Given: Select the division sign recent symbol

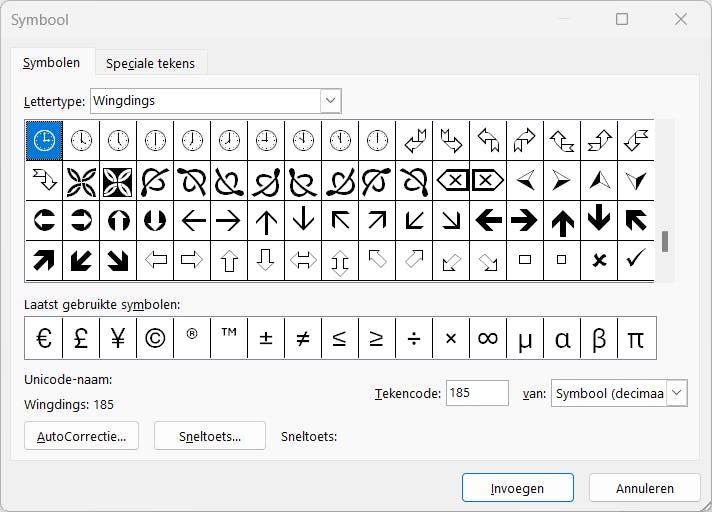Looking at the screenshot, I should [x=413, y=339].
